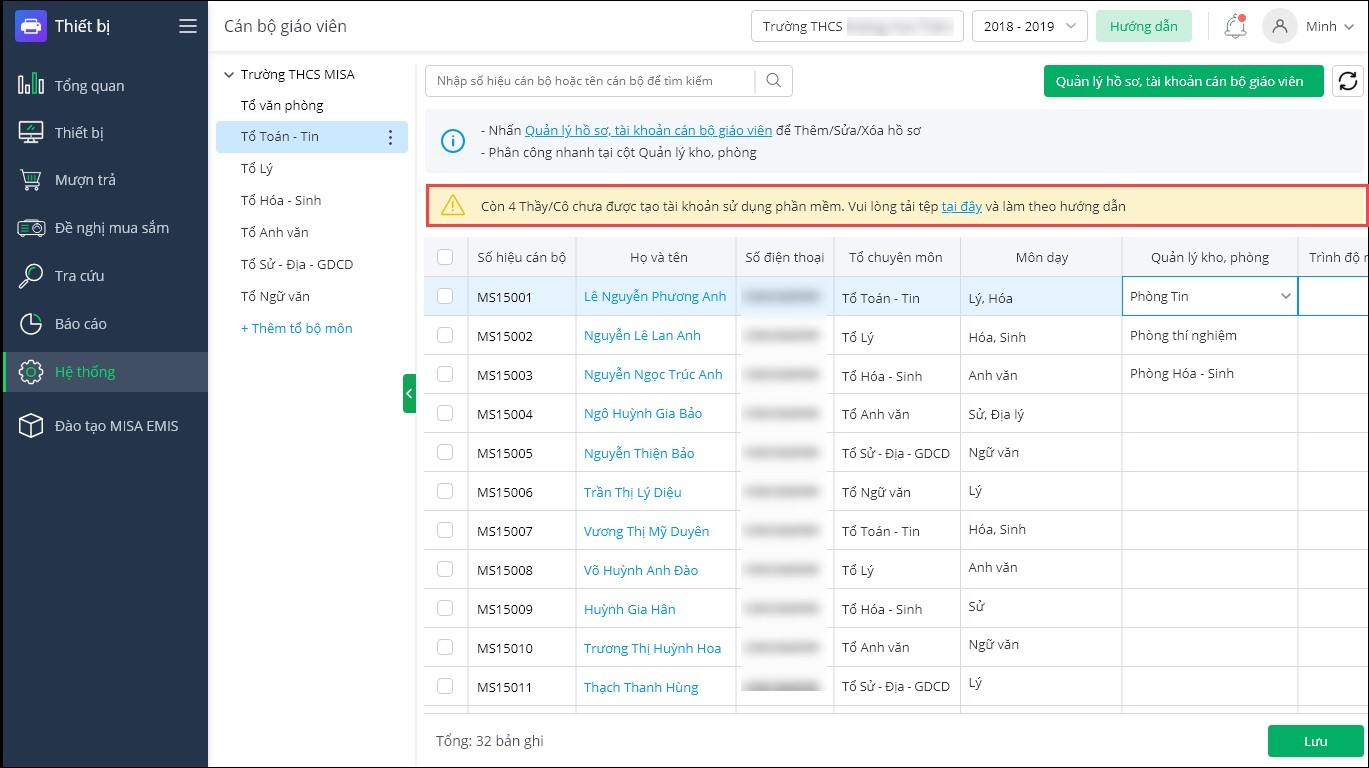Open the 2018 - 2019 school year dropdown

(1029, 27)
